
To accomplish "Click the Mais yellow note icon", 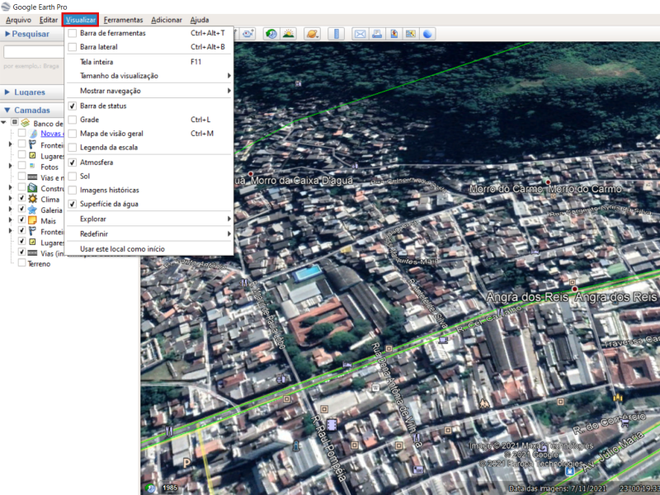I will tap(32, 221).
